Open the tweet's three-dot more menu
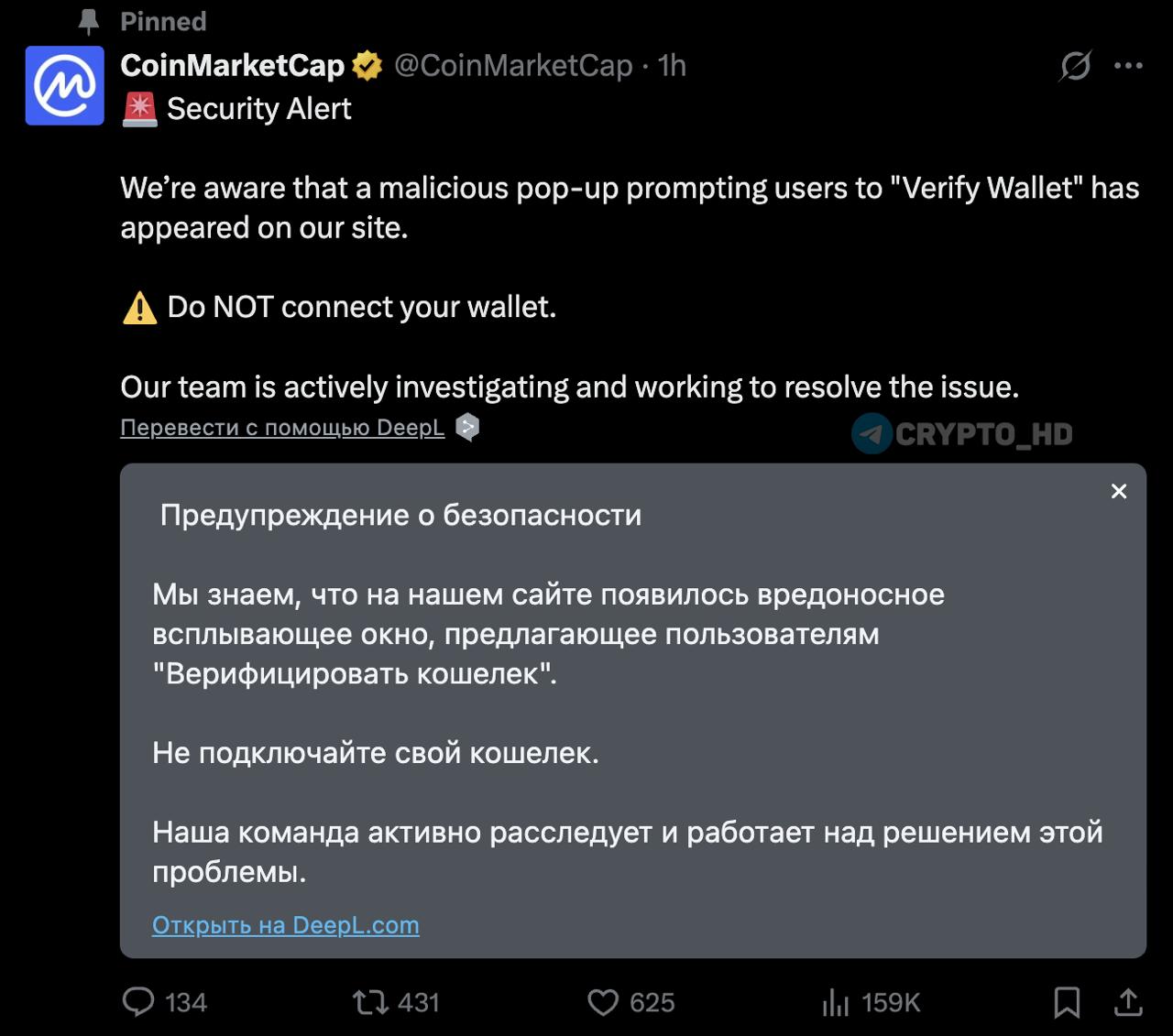 coord(1127,65)
